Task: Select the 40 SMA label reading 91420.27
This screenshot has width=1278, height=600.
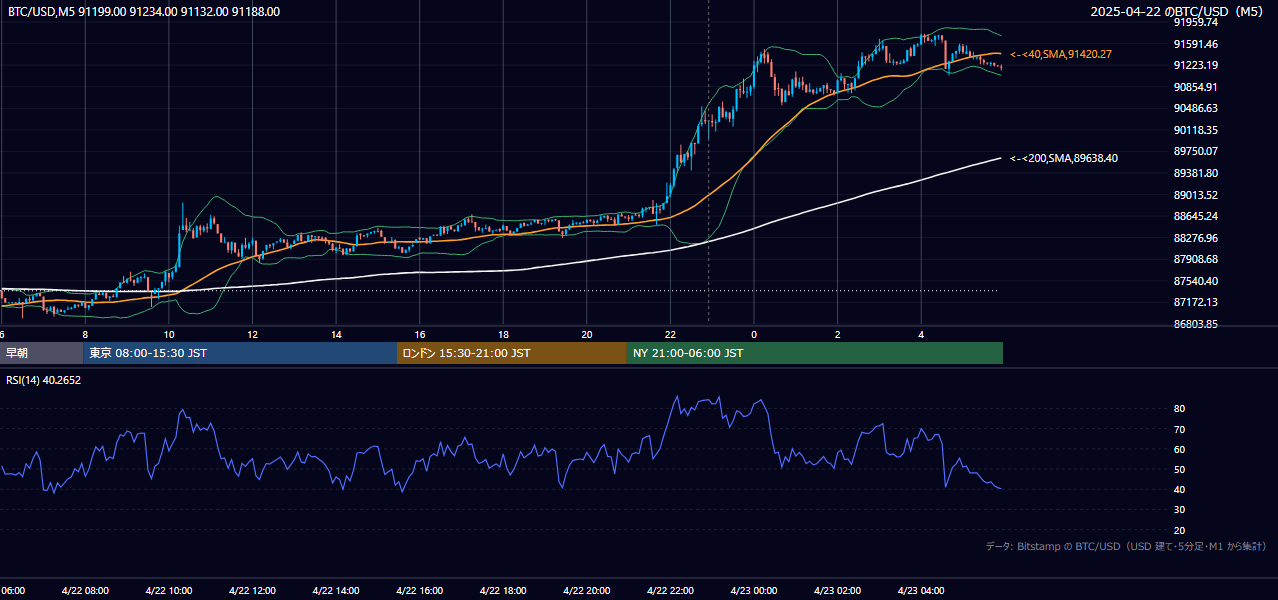Action: tap(1061, 54)
